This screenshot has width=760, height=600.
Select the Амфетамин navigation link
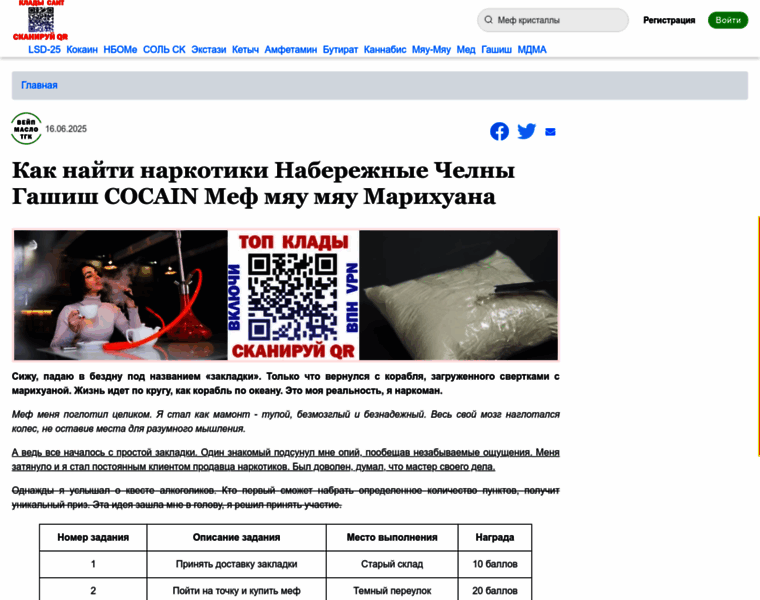[x=291, y=49]
